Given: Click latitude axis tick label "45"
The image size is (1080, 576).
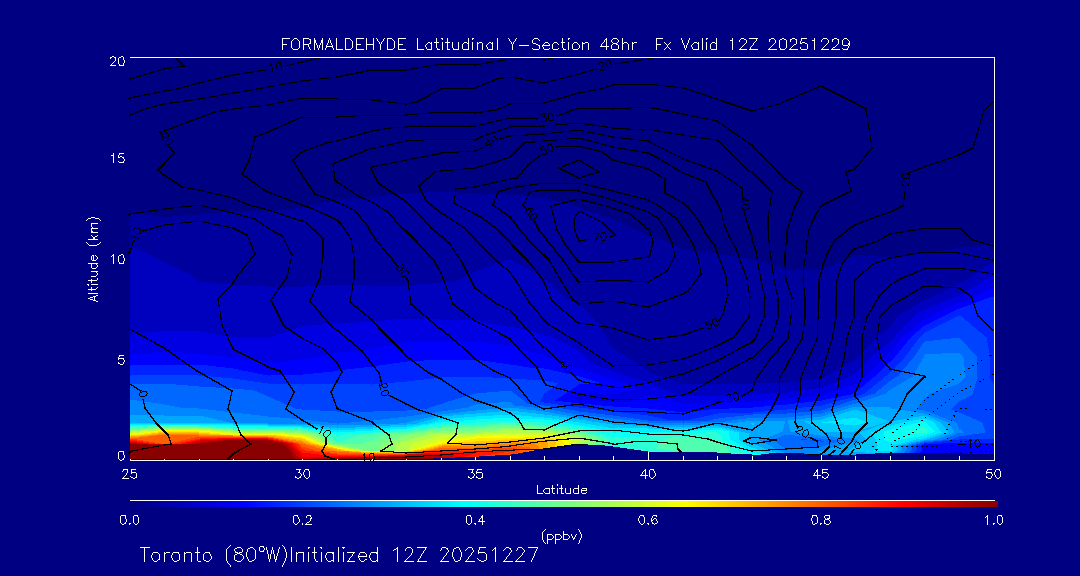Looking at the screenshot, I should pos(821,473).
